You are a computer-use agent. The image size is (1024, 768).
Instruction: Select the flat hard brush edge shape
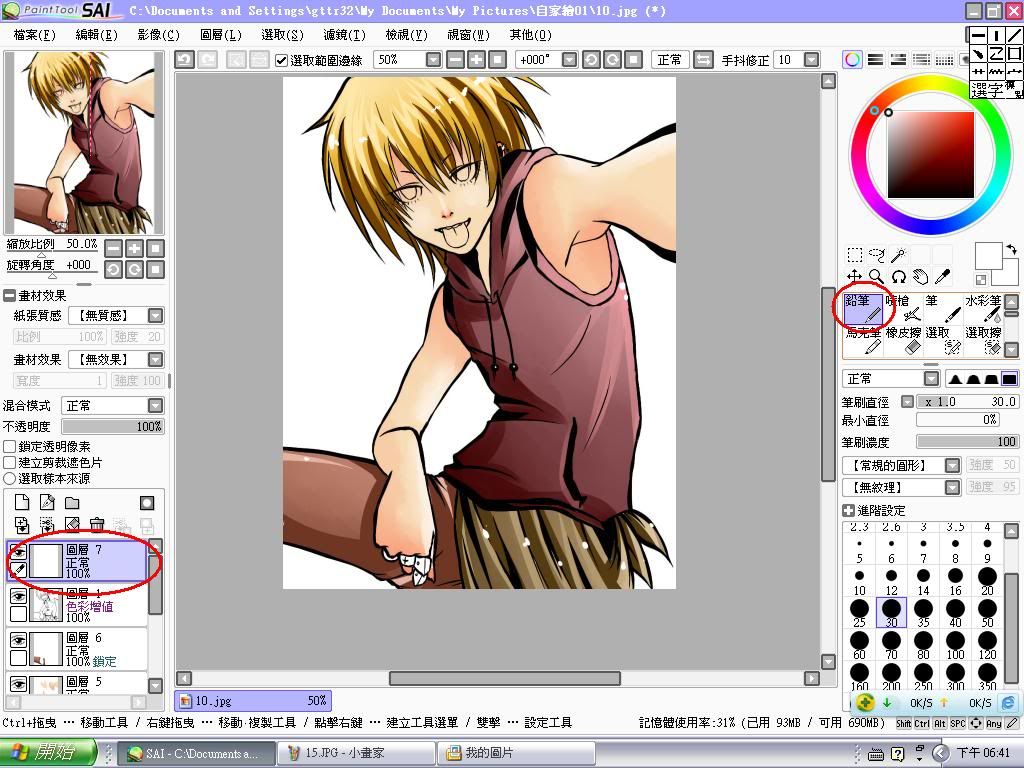pos(1010,379)
